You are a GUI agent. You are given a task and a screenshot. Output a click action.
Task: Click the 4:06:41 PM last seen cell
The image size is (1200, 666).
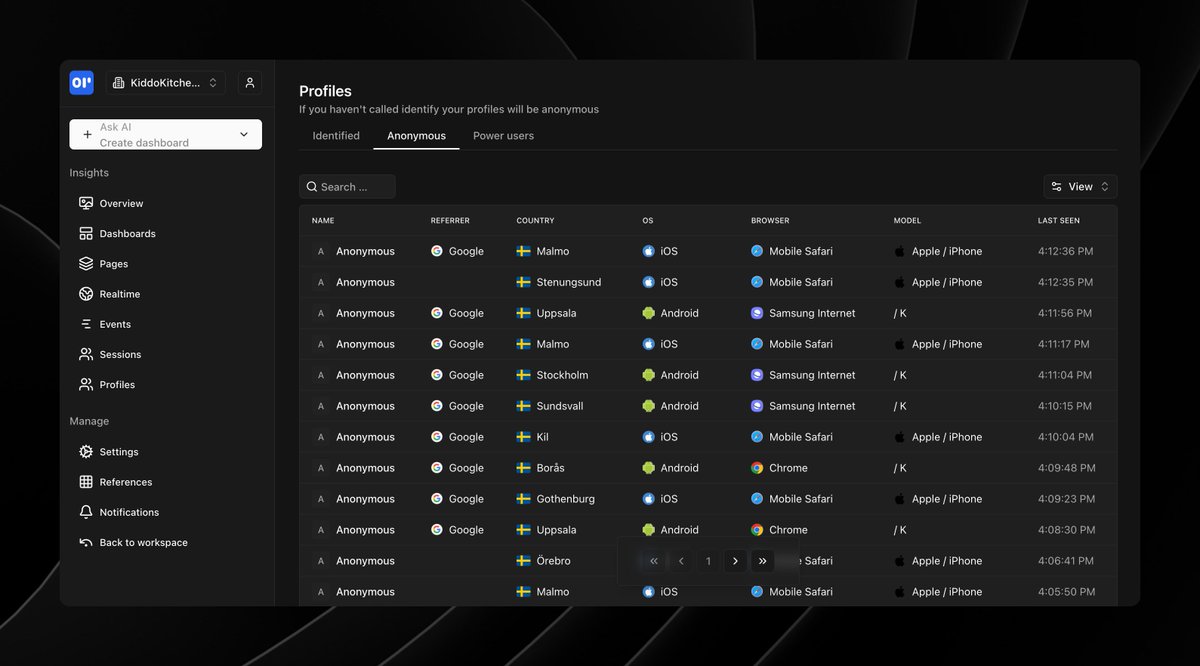(x=1066, y=560)
